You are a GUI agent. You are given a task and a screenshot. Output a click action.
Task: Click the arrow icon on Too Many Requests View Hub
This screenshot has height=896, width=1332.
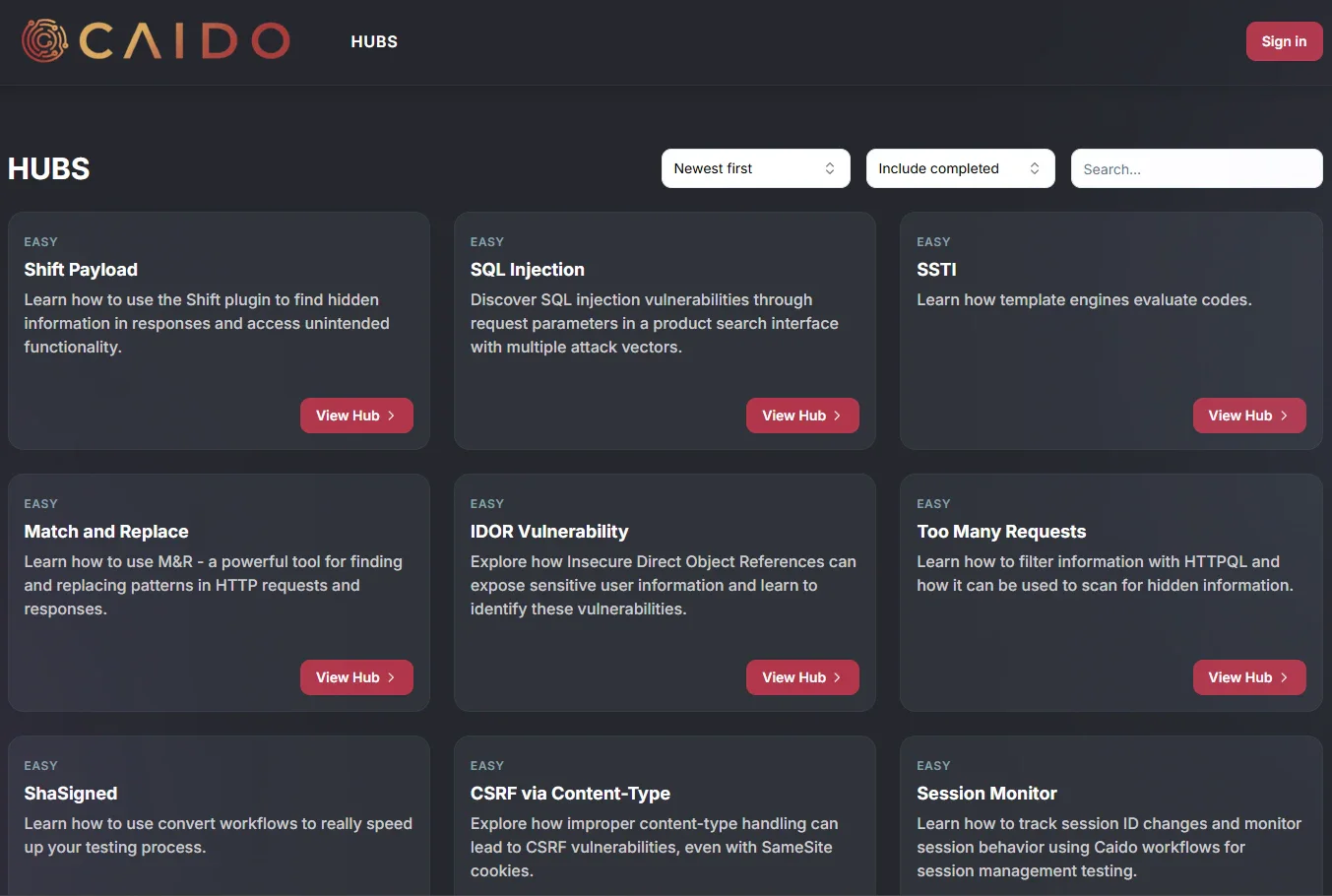pos(1284,677)
